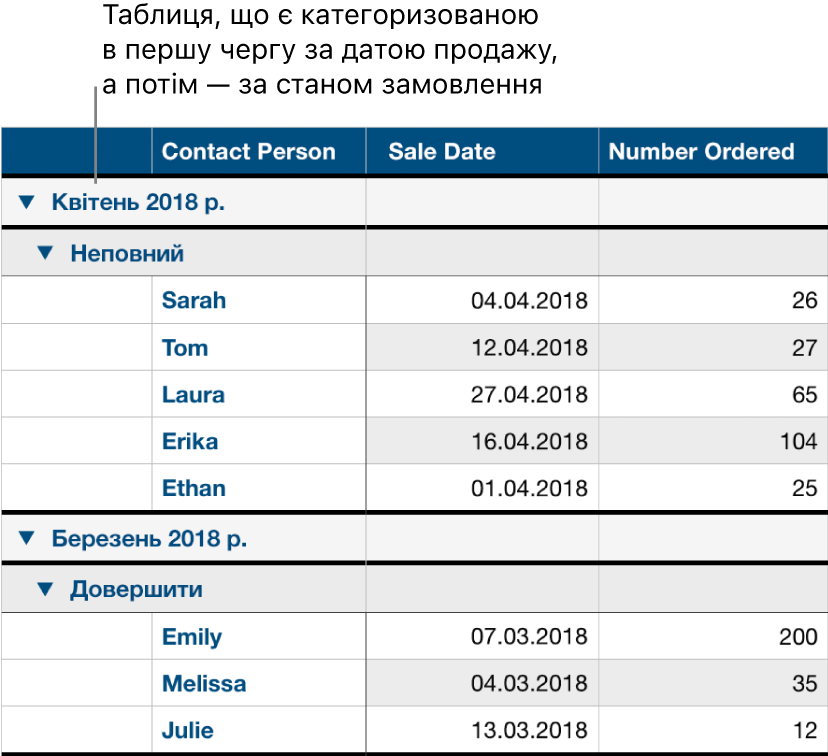Collapse the Квітень 2018 р. category group

click(26, 203)
